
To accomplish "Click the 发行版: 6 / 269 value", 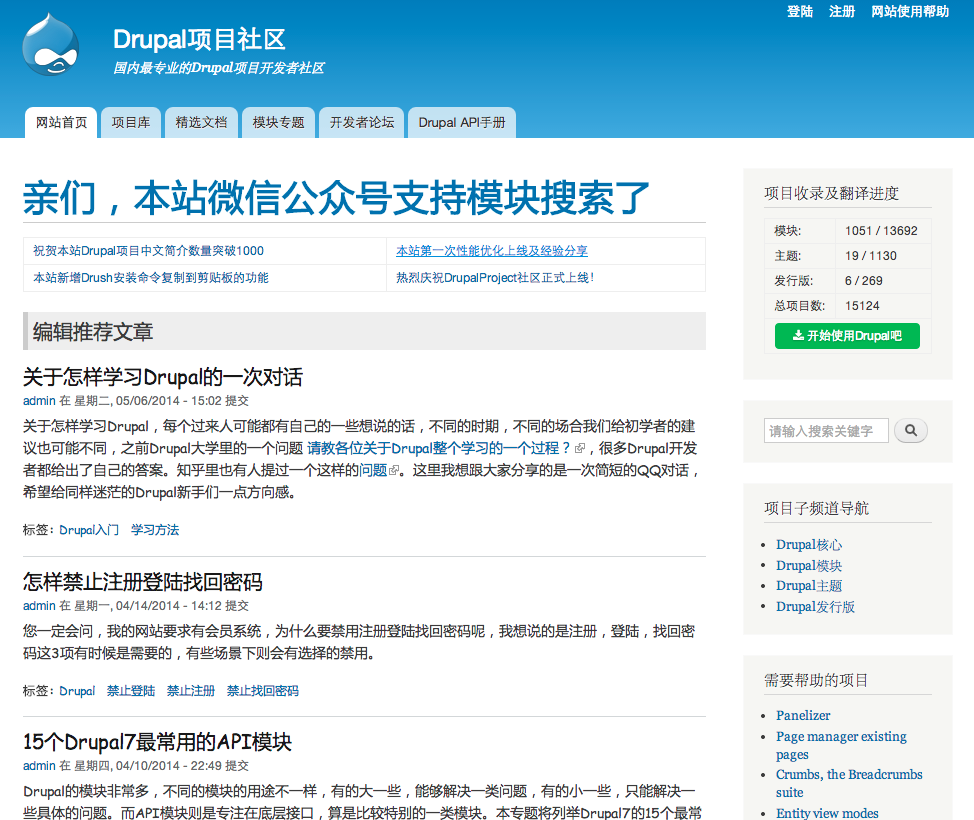I will pos(863,281).
